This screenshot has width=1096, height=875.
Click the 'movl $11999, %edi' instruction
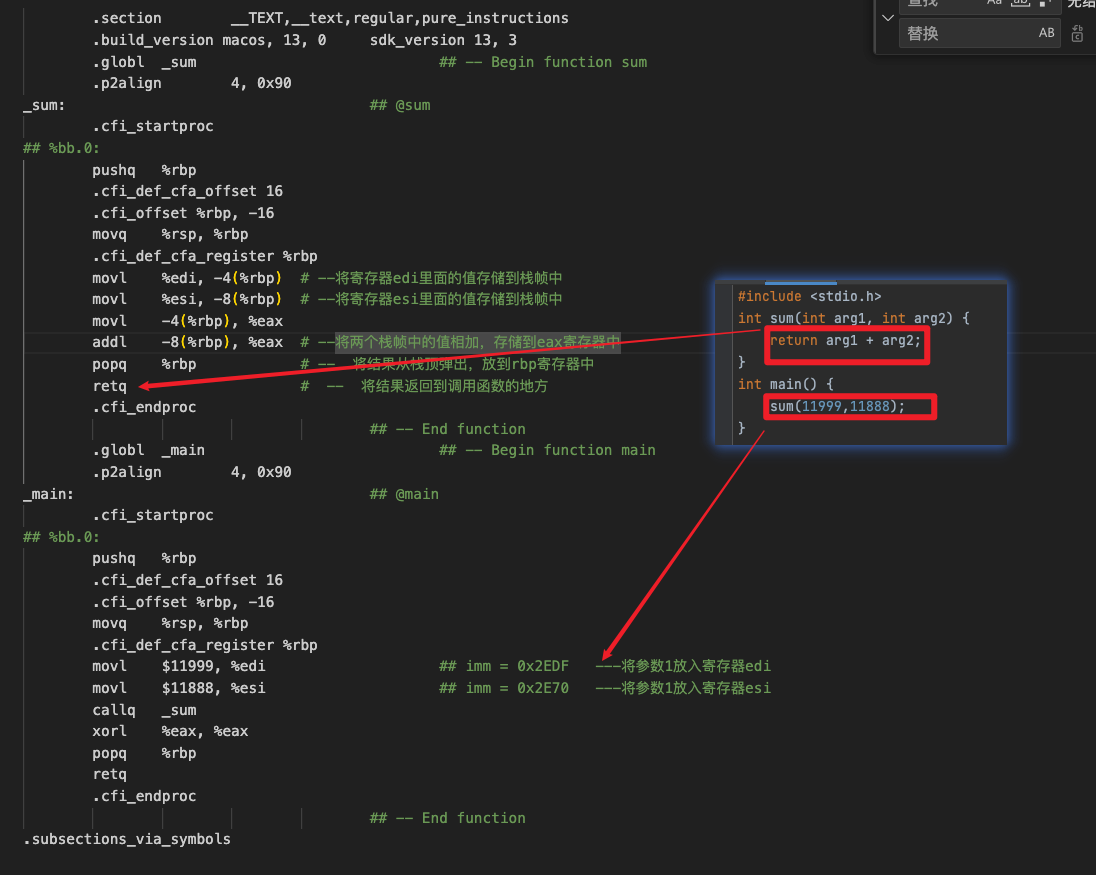(x=178, y=666)
